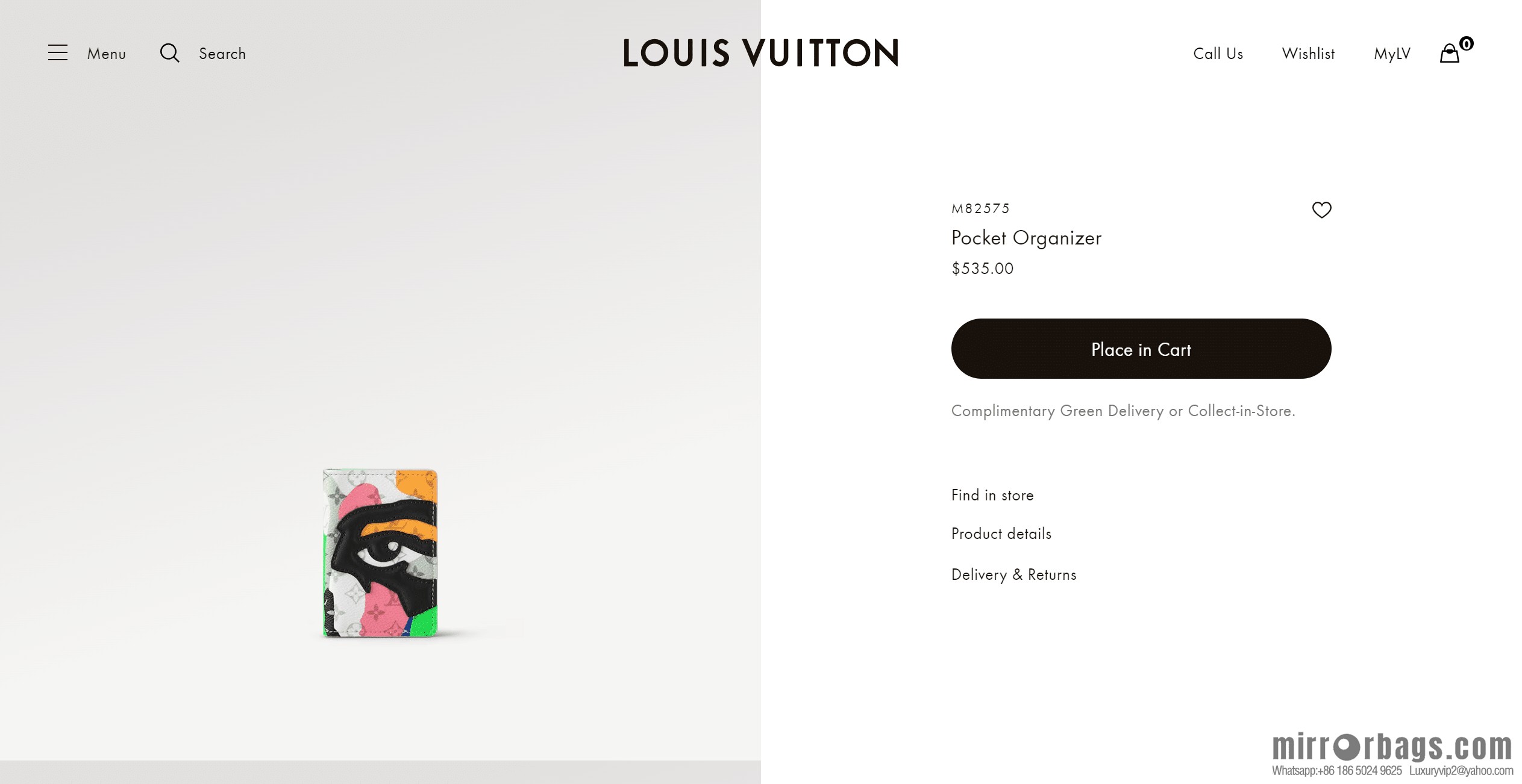Click the Pocket Organizer product title
This screenshot has width=1522, height=784.
(x=1026, y=238)
